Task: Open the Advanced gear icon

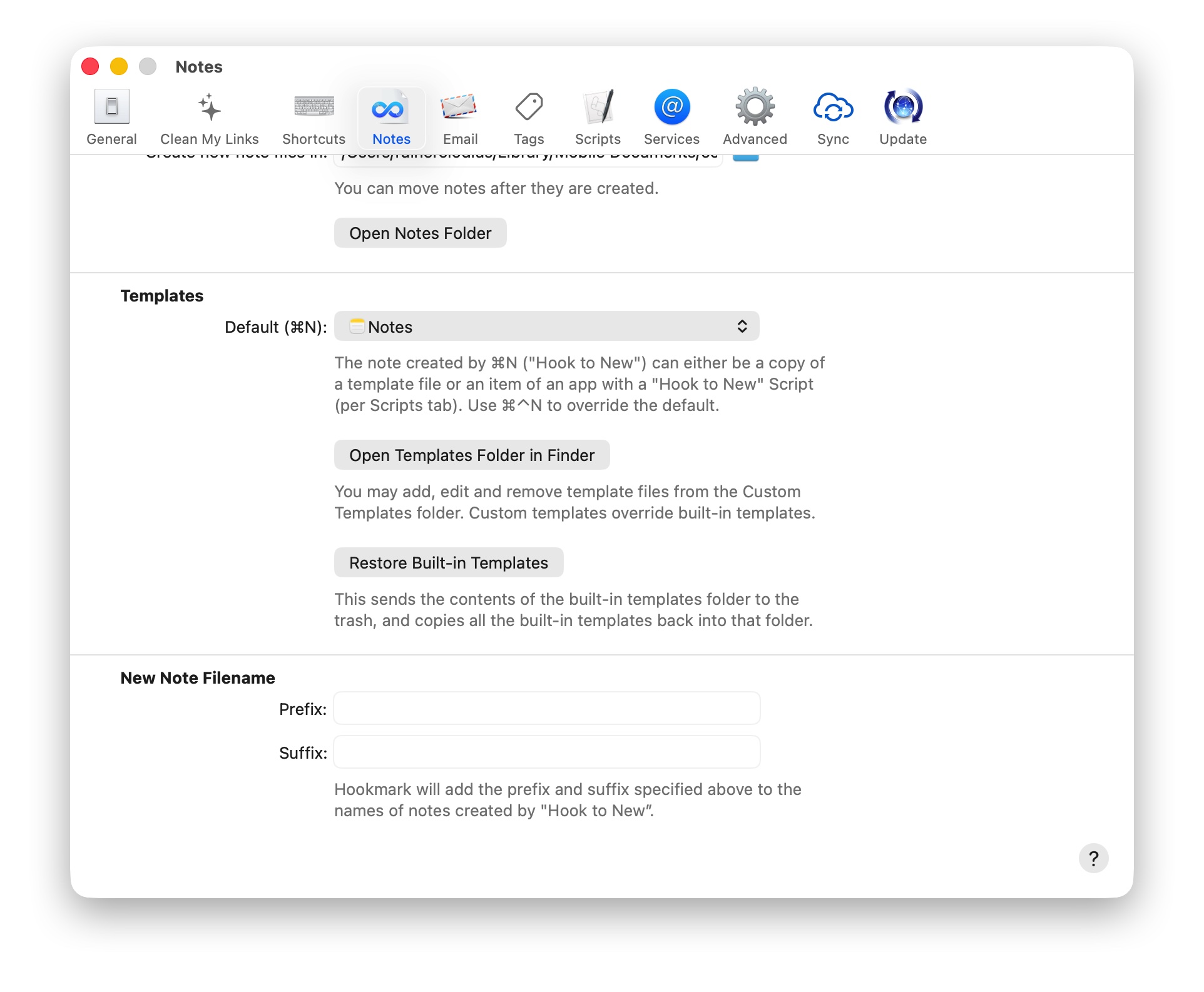Action: pos(755,108)
